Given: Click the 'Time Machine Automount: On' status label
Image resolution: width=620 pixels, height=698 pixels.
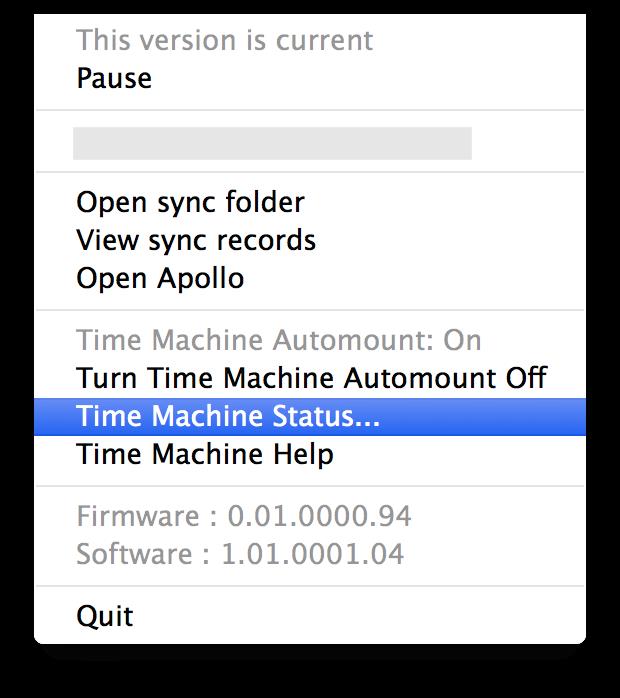Looking at the screenshot, I should pyautogui.click(x=279, y=341).
